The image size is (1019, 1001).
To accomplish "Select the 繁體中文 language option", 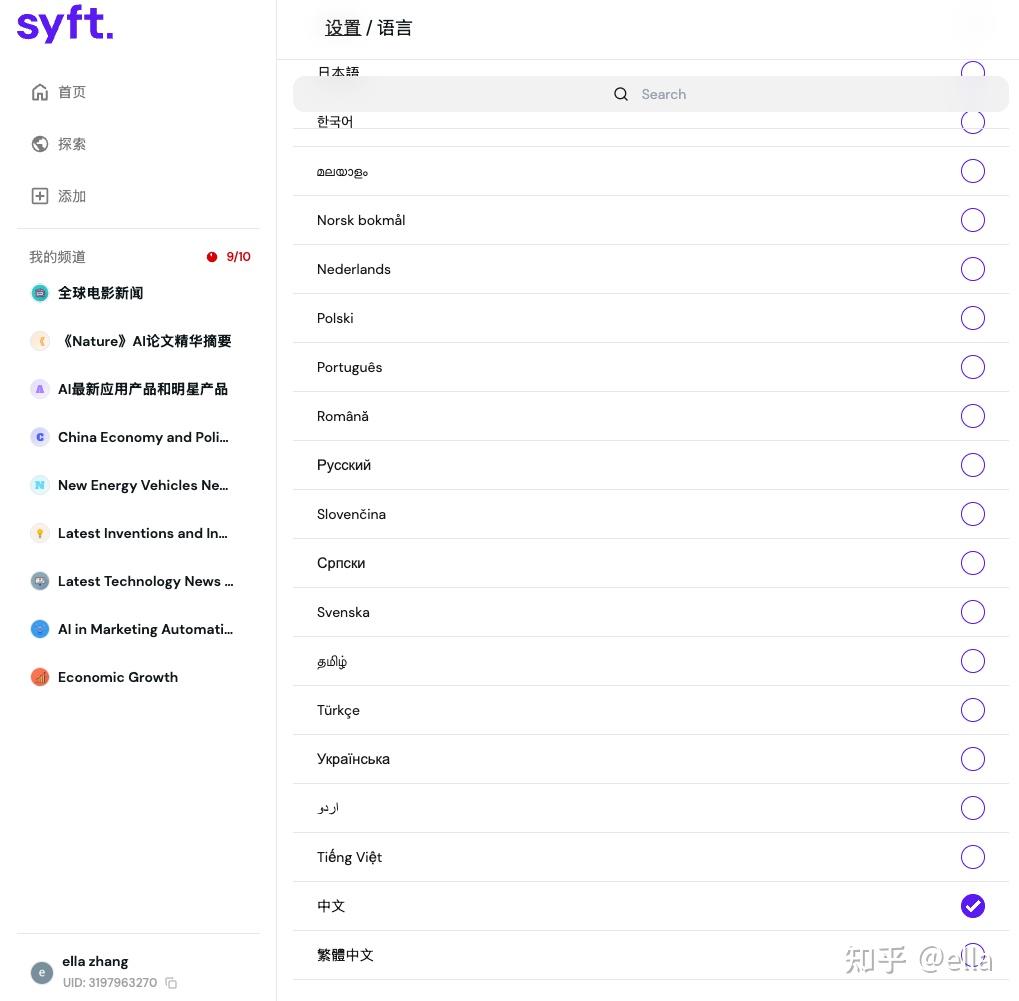I will pos(972,955).
